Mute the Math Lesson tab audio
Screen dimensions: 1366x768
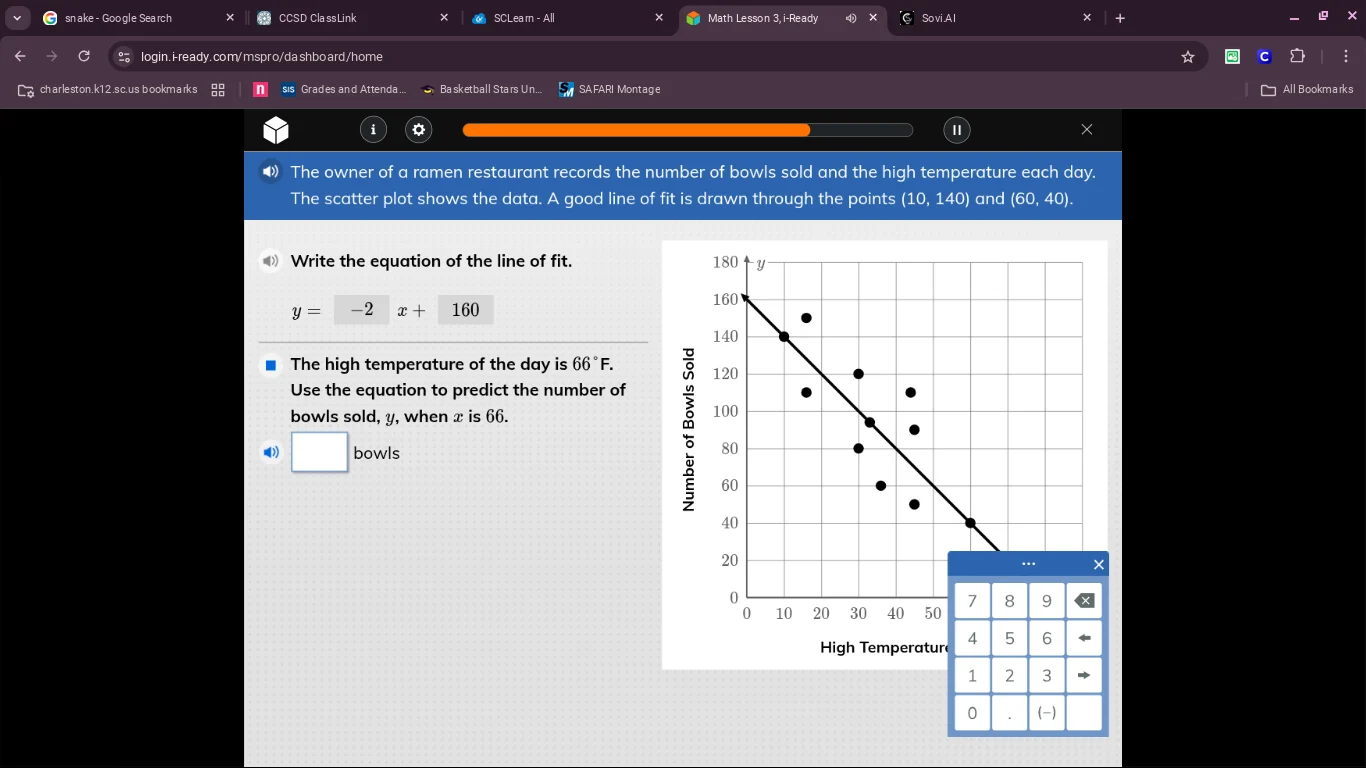[851, 18]
